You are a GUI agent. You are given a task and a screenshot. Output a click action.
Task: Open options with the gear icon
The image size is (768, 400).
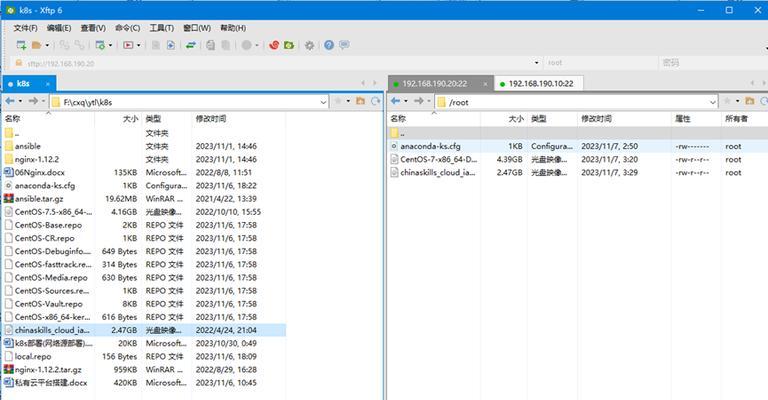(x=310, y=45)
